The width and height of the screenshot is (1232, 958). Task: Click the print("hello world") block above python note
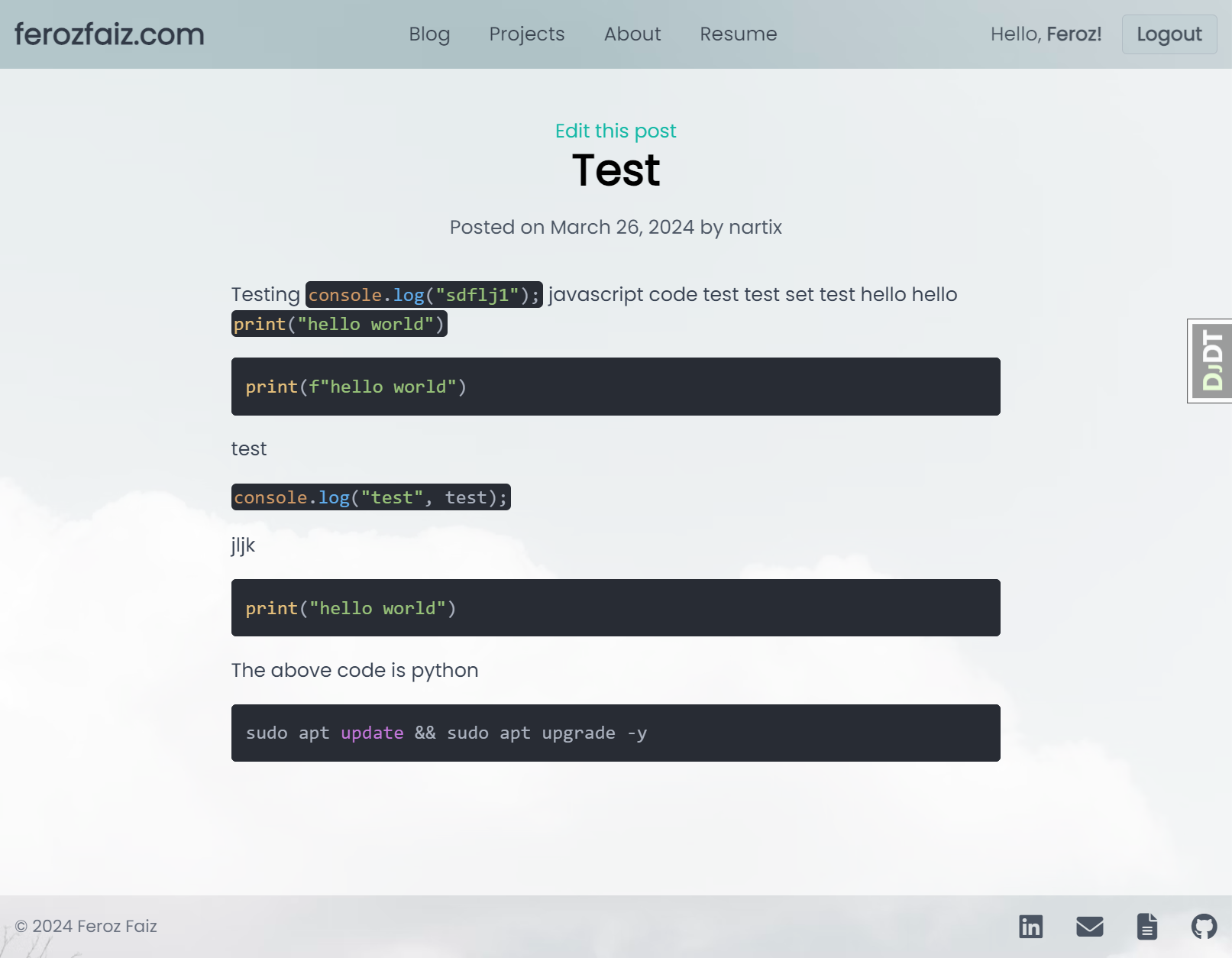[616, 608]
